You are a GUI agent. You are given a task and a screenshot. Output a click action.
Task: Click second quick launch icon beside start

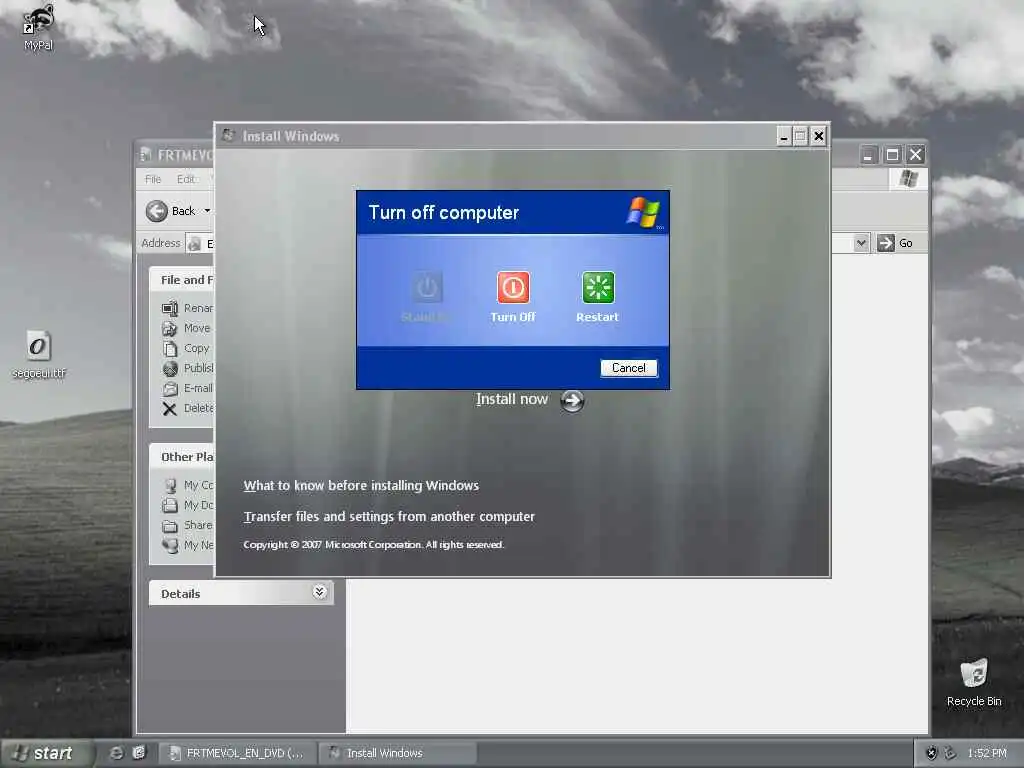tap(138, 753)
